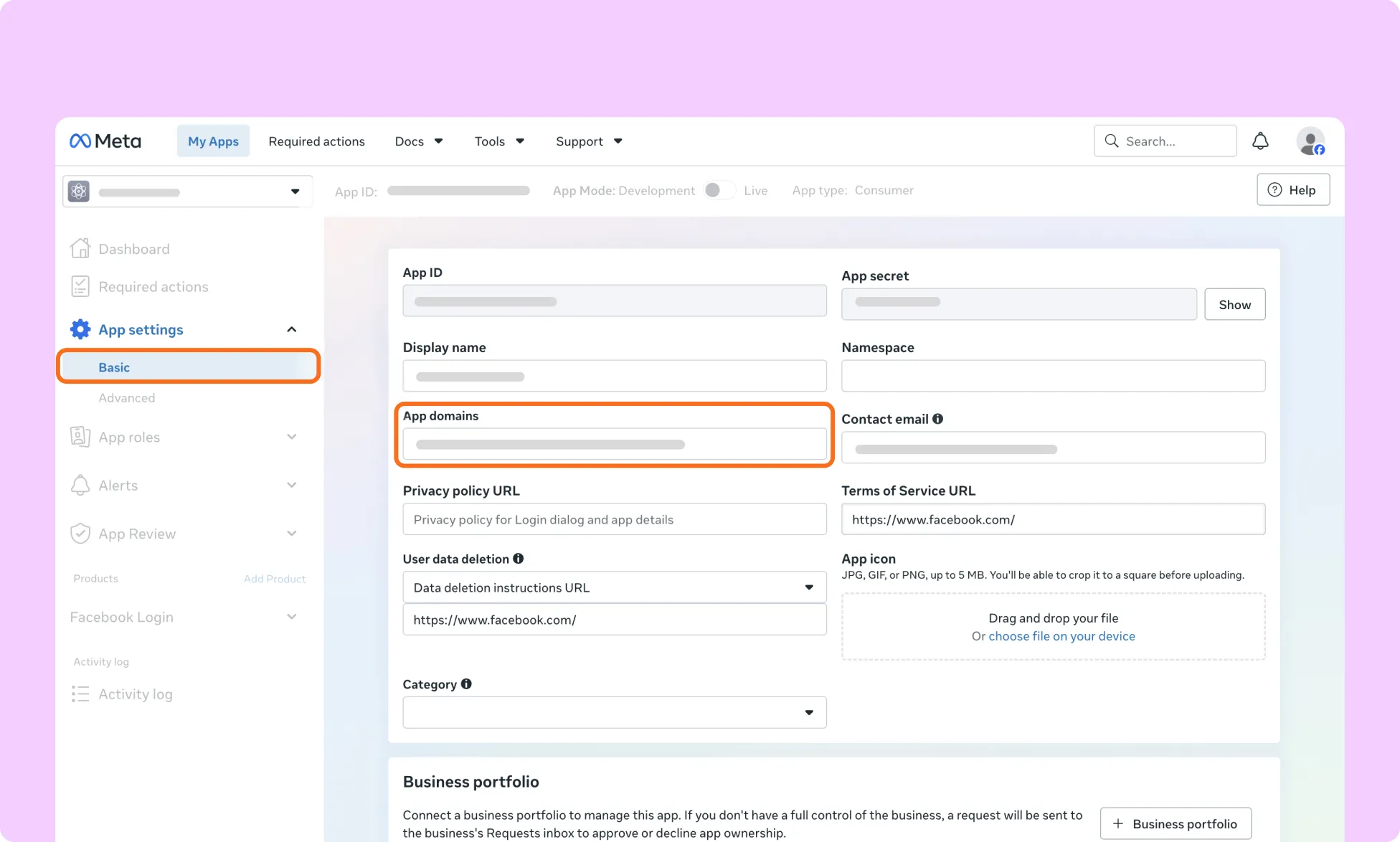
Task: Open the notifications bell
Action: 1260,141
